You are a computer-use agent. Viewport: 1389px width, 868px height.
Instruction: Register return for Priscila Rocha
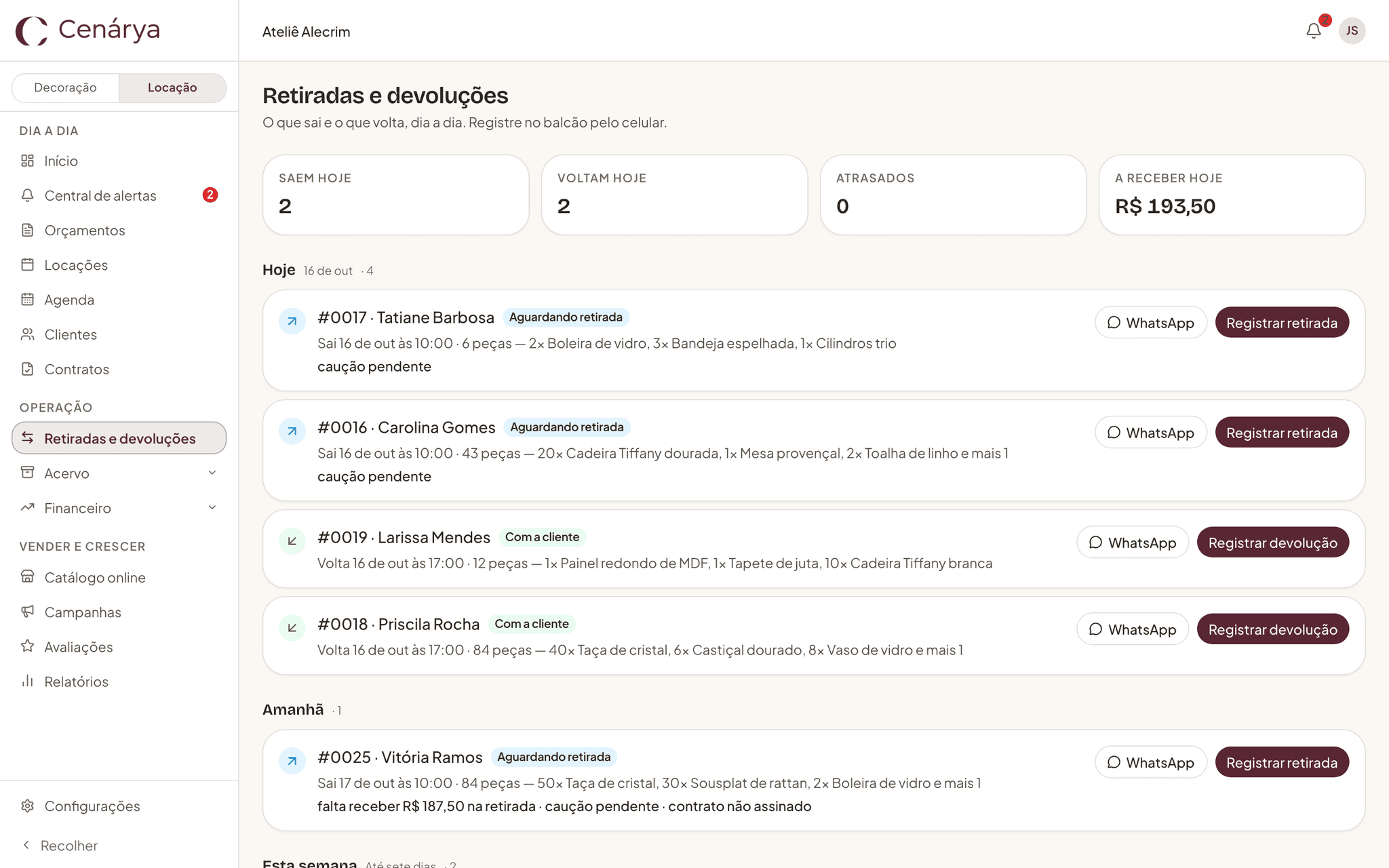[1273, 629]
